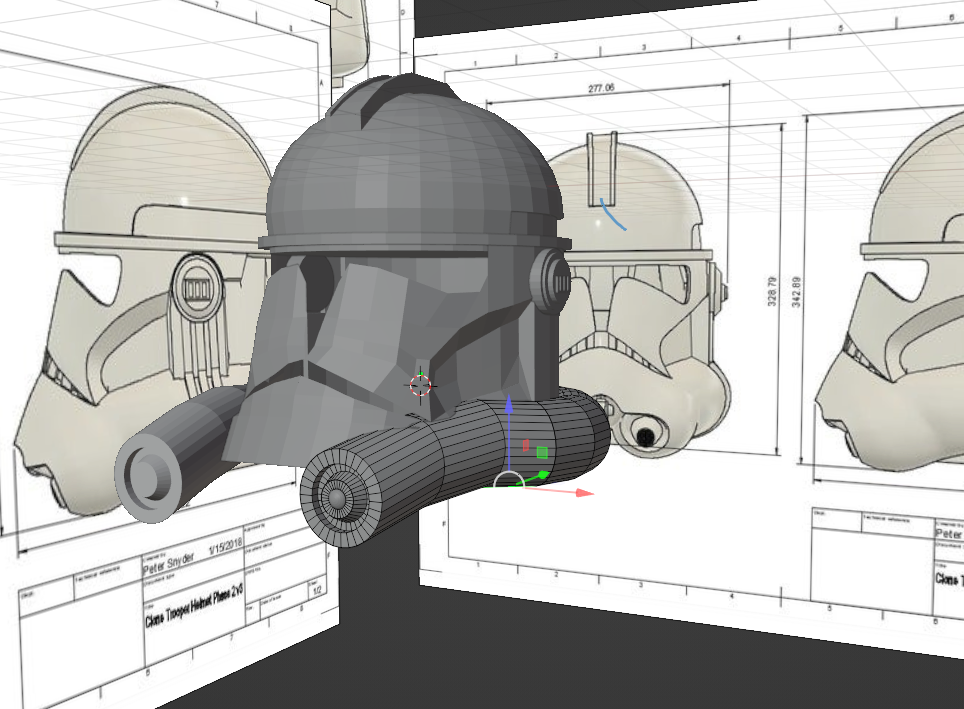Click the blue Z-axis gizmo arrow
This screenshot has height=709, width=964.
click(509, 405)
